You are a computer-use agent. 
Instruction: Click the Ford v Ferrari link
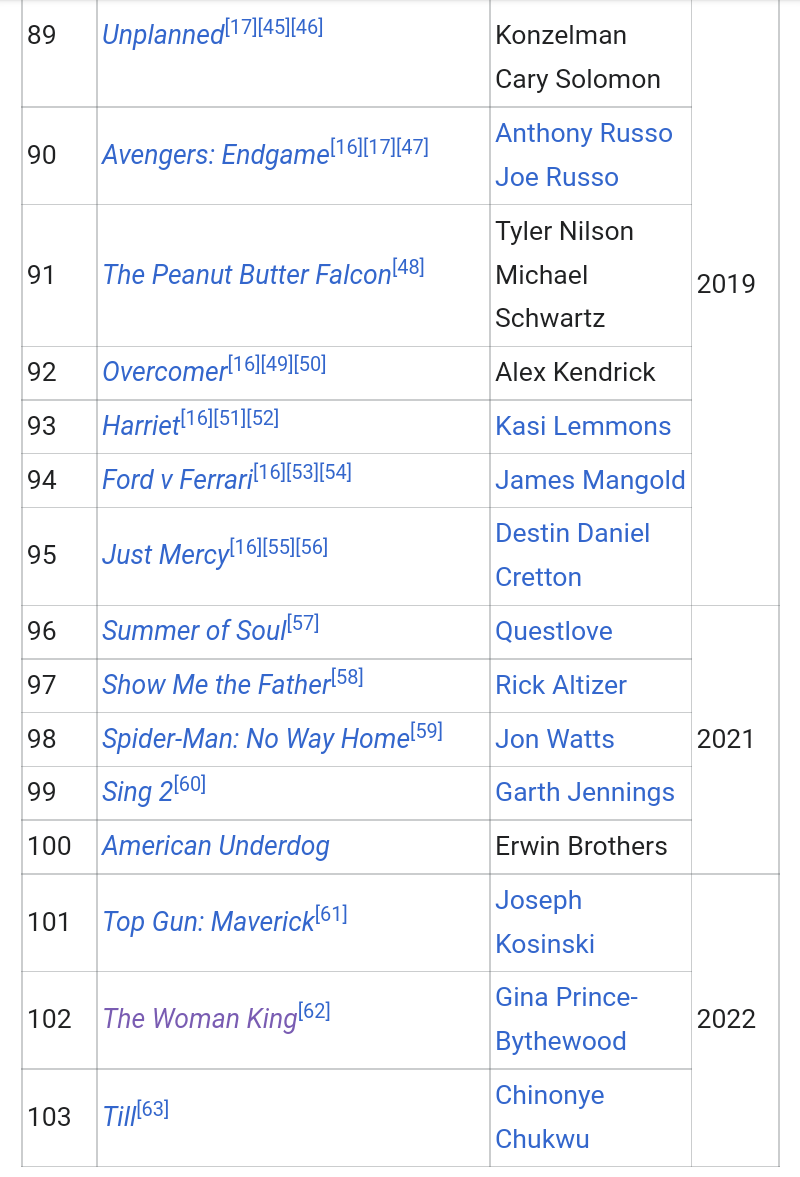tap(177, 481)
